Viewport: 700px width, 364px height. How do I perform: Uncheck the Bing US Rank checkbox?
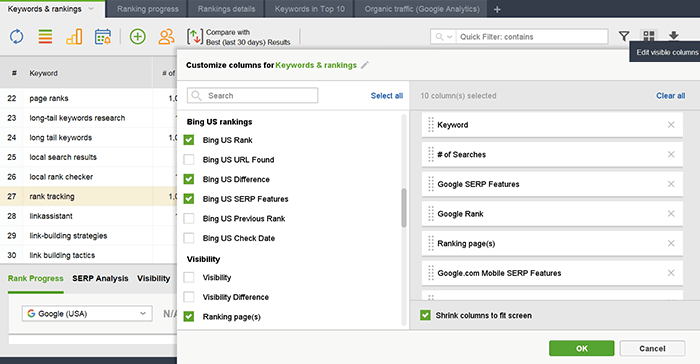189,140
